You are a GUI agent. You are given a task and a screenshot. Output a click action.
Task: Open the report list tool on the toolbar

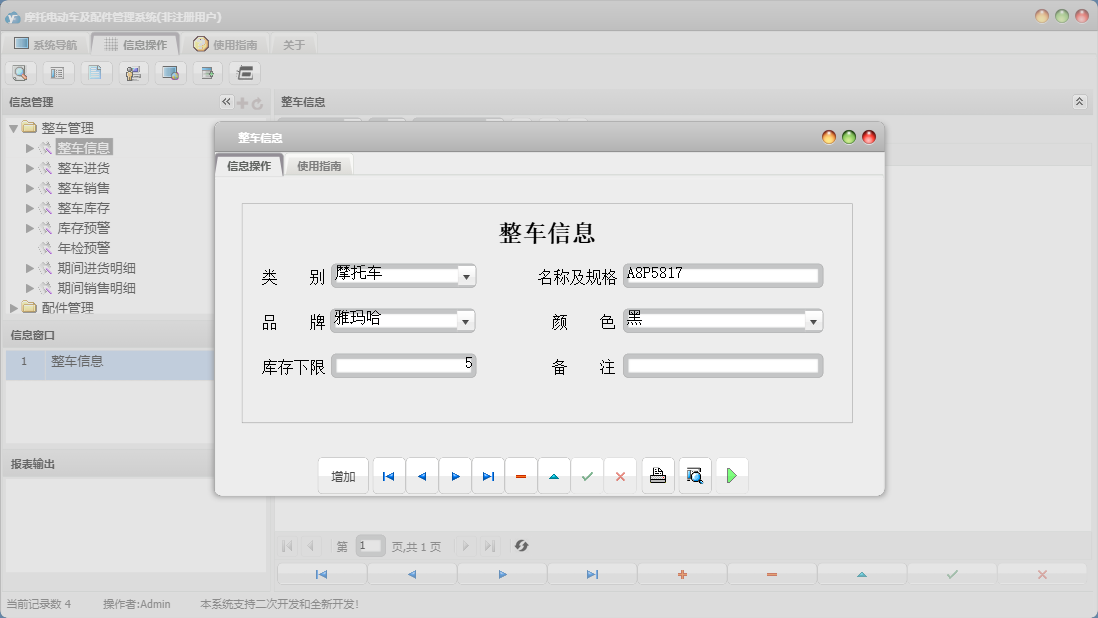pos(58,72)
